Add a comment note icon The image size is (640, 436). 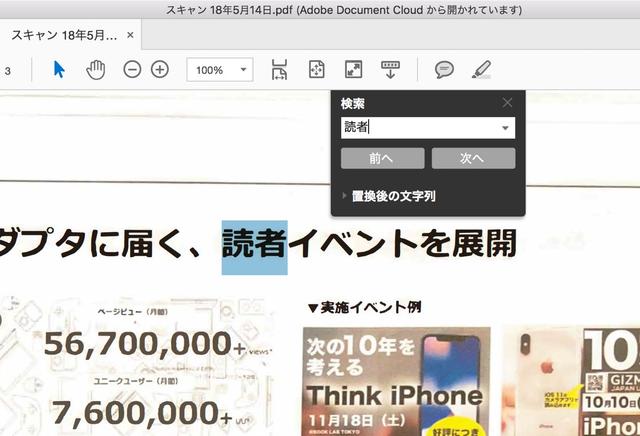pyautogui.click(x=444, y=70)
